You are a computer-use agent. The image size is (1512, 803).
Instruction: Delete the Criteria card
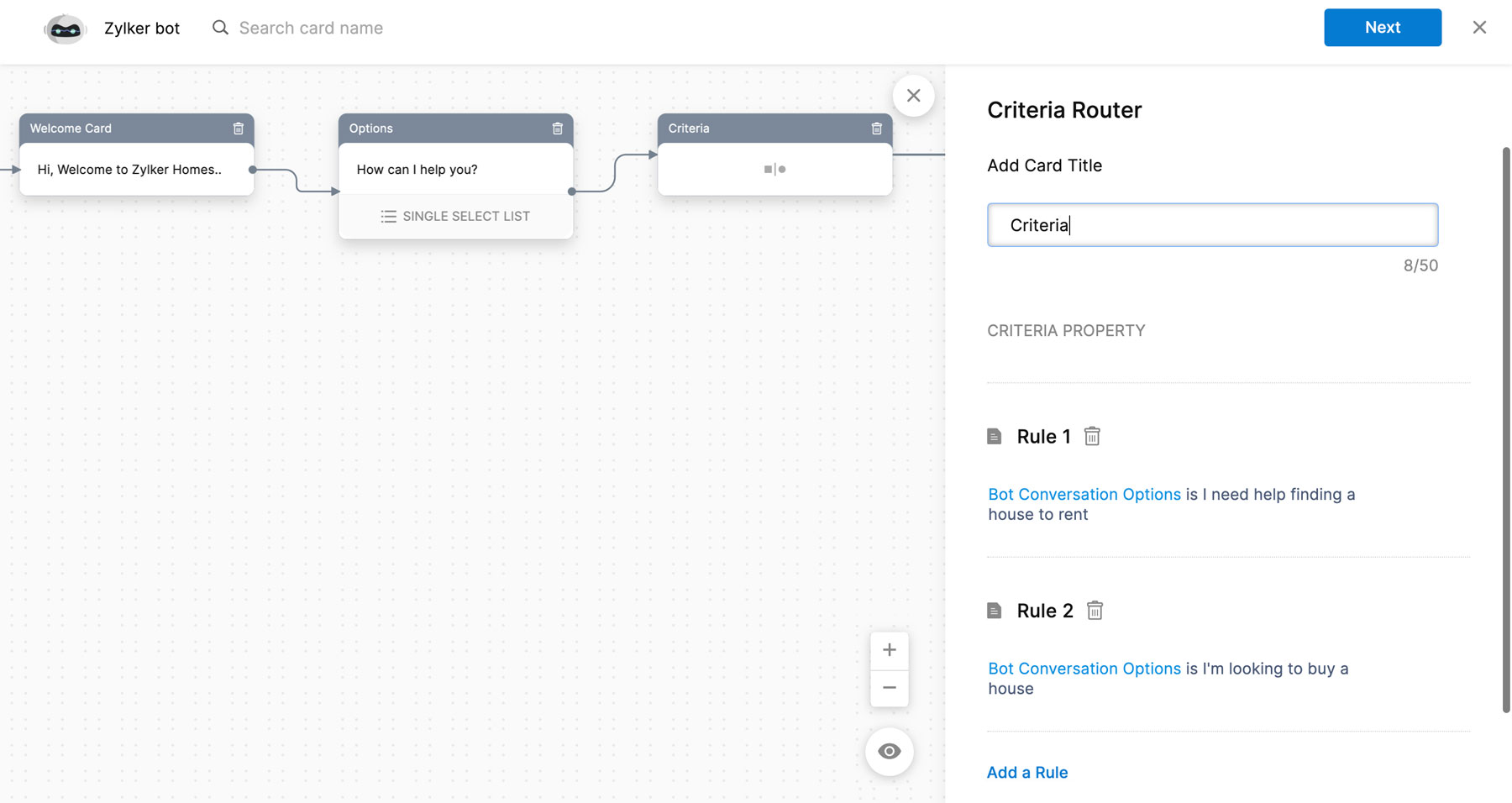point(877,129)
